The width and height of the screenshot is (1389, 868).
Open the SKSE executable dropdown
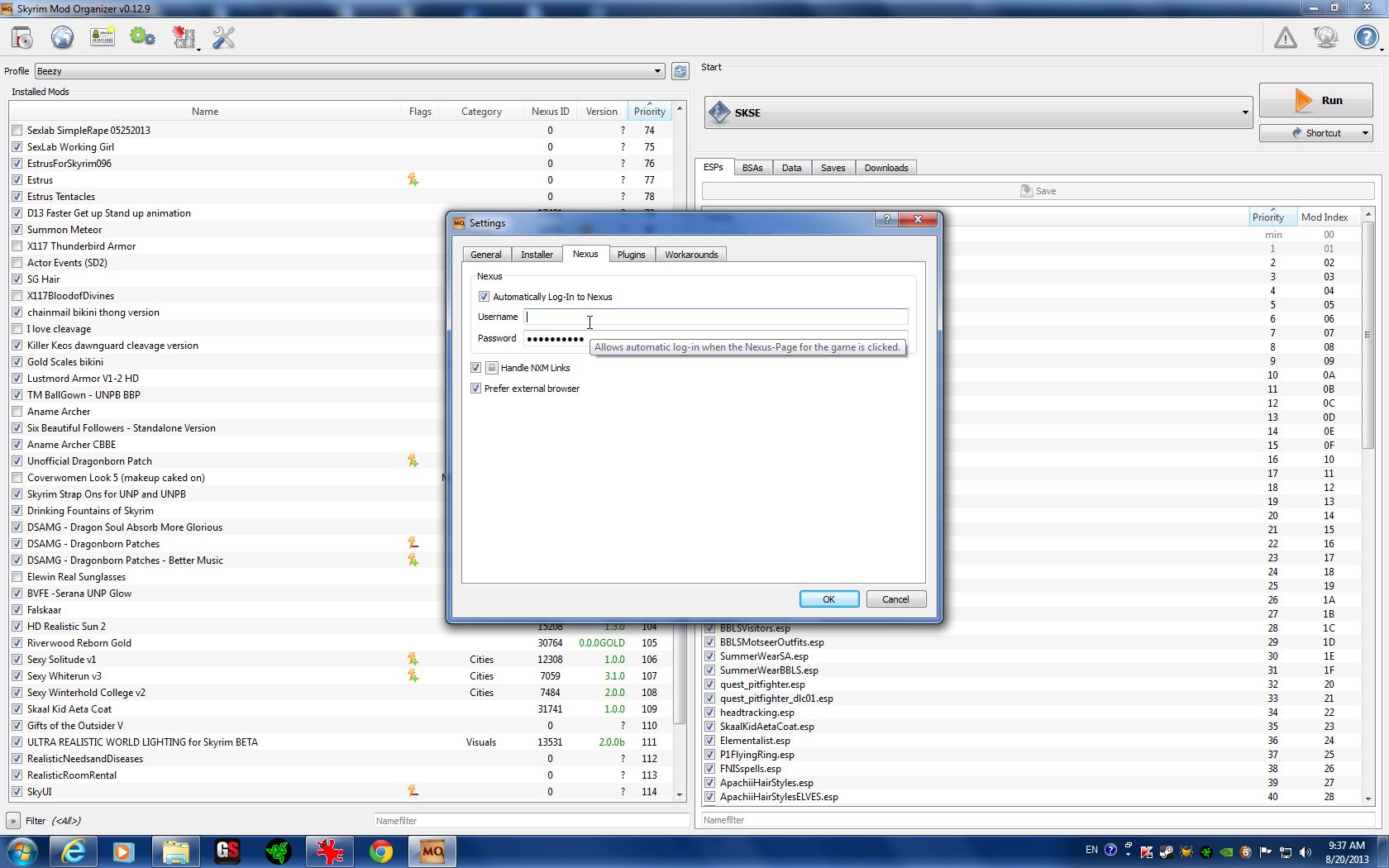tap(1244, 112)
